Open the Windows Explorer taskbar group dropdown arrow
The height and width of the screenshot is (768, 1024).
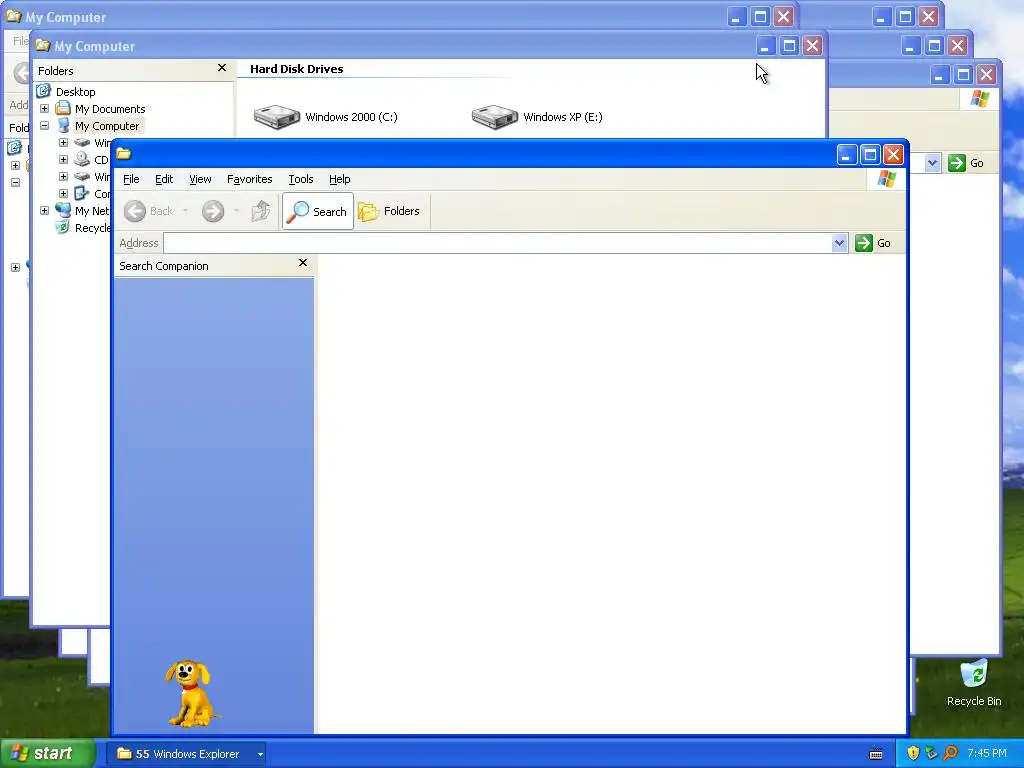pos(260,754)
